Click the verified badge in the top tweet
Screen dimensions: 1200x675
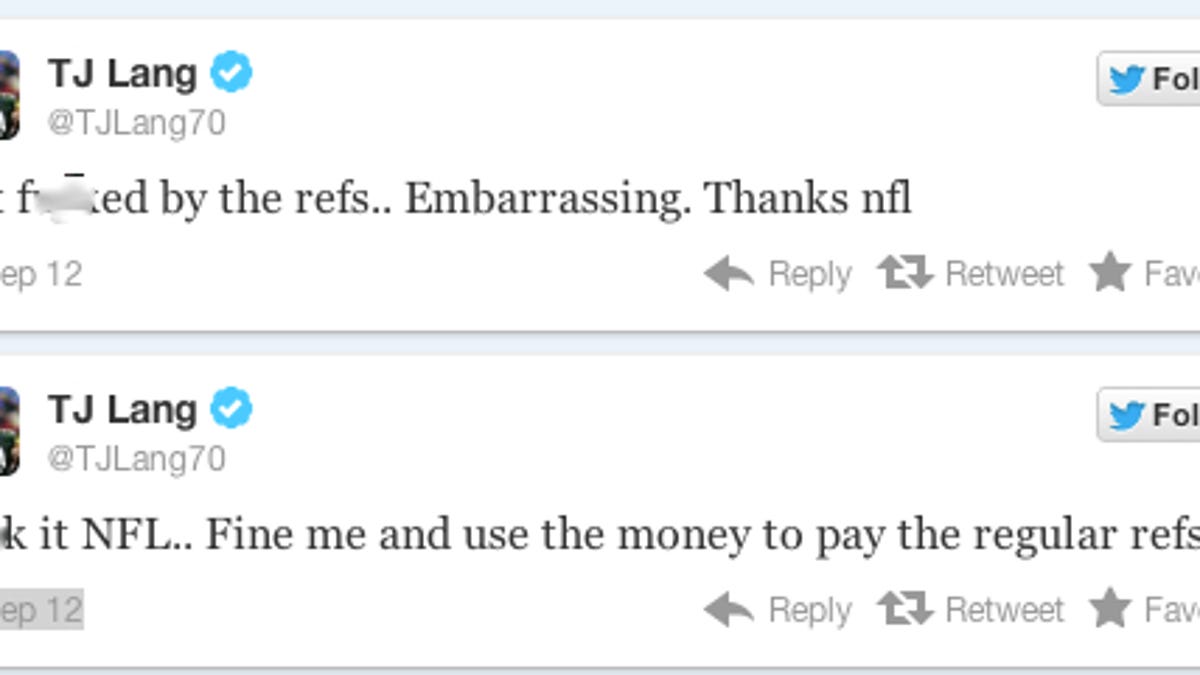click(x=231, y=73)
